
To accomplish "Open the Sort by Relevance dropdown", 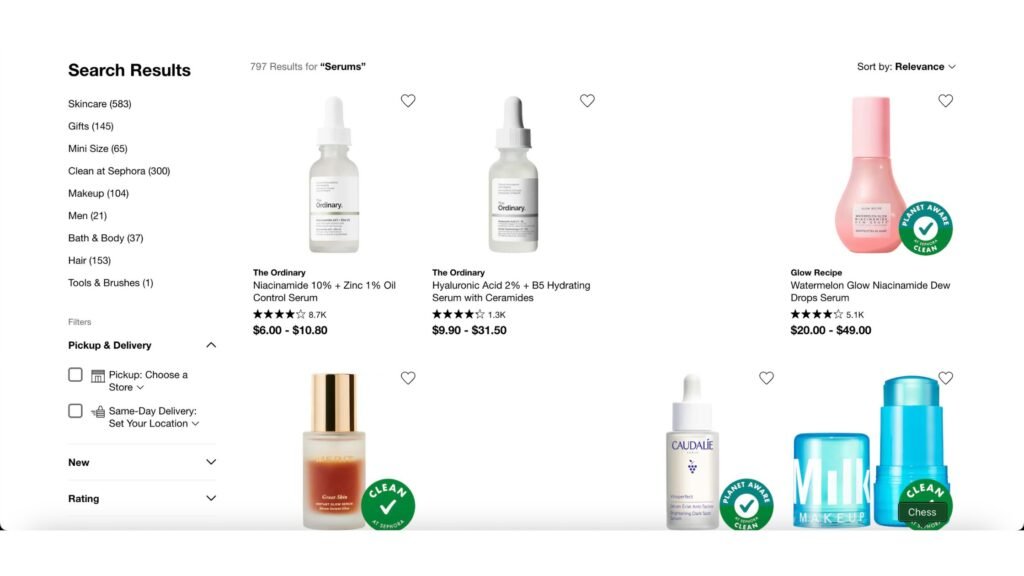I will coord(906,67).
